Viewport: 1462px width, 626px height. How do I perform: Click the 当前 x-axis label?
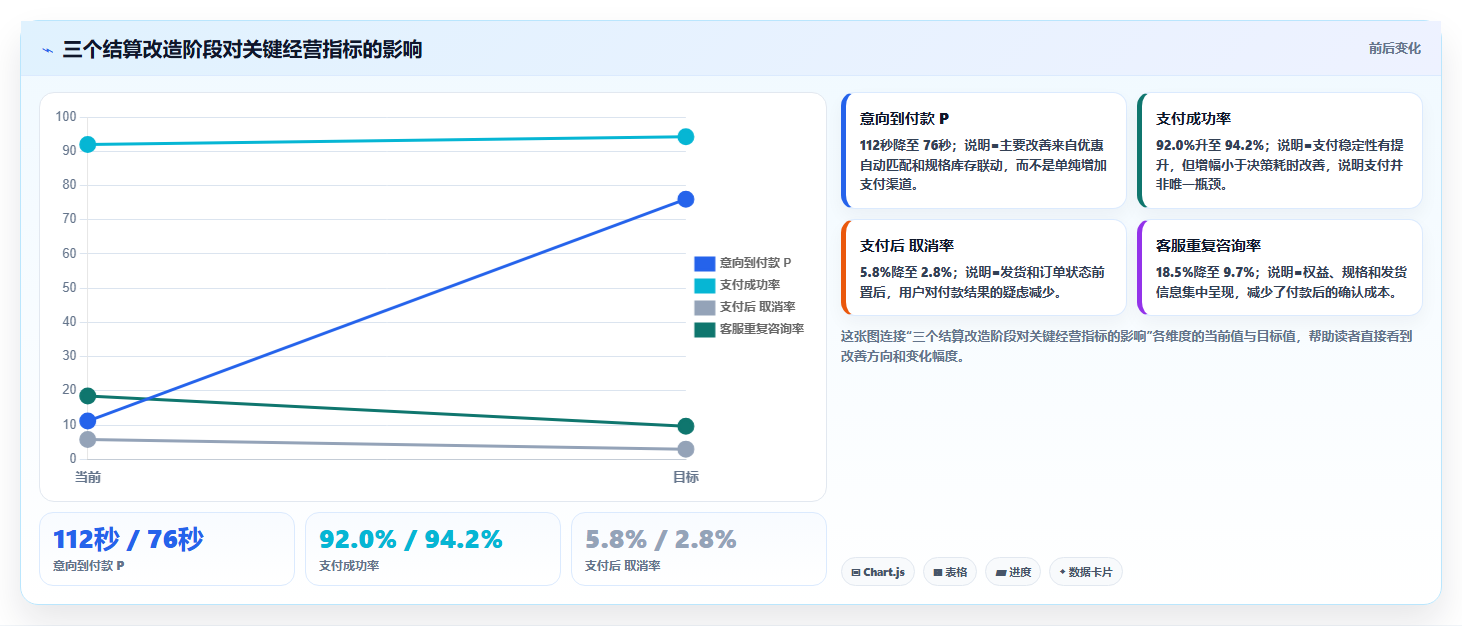click(x=88, y=477)
